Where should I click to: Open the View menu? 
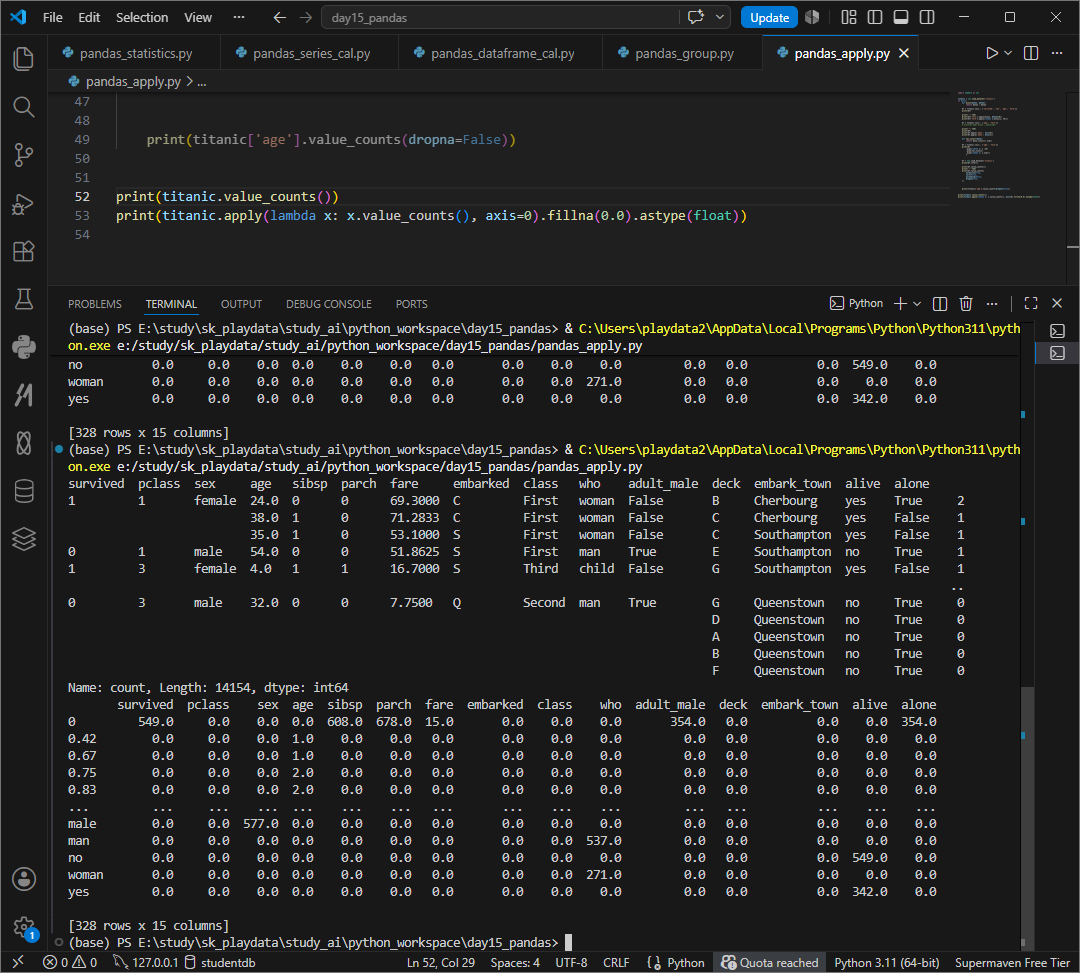198,17
